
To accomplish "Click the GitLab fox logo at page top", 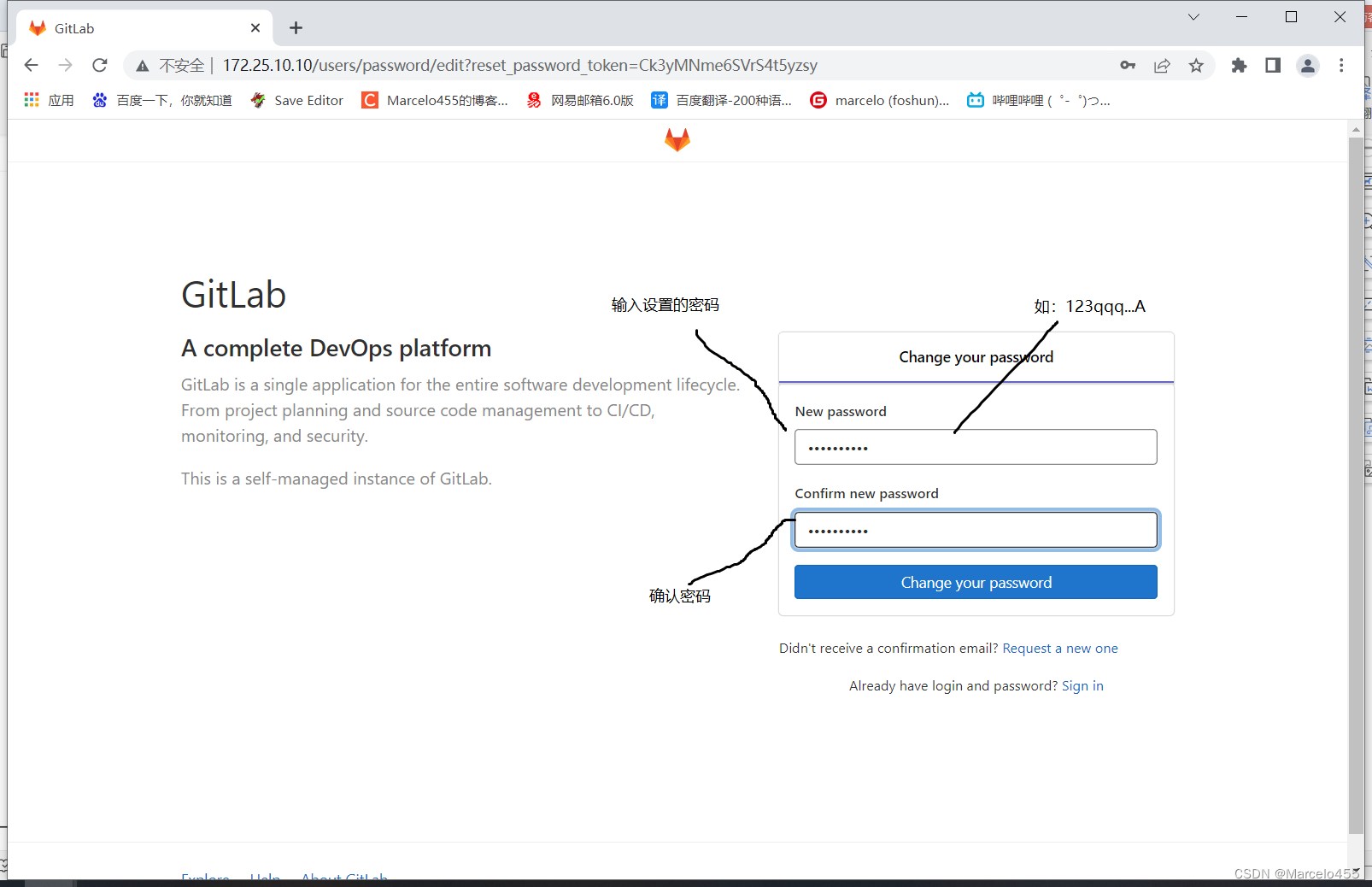I will (x=677, y=140).
